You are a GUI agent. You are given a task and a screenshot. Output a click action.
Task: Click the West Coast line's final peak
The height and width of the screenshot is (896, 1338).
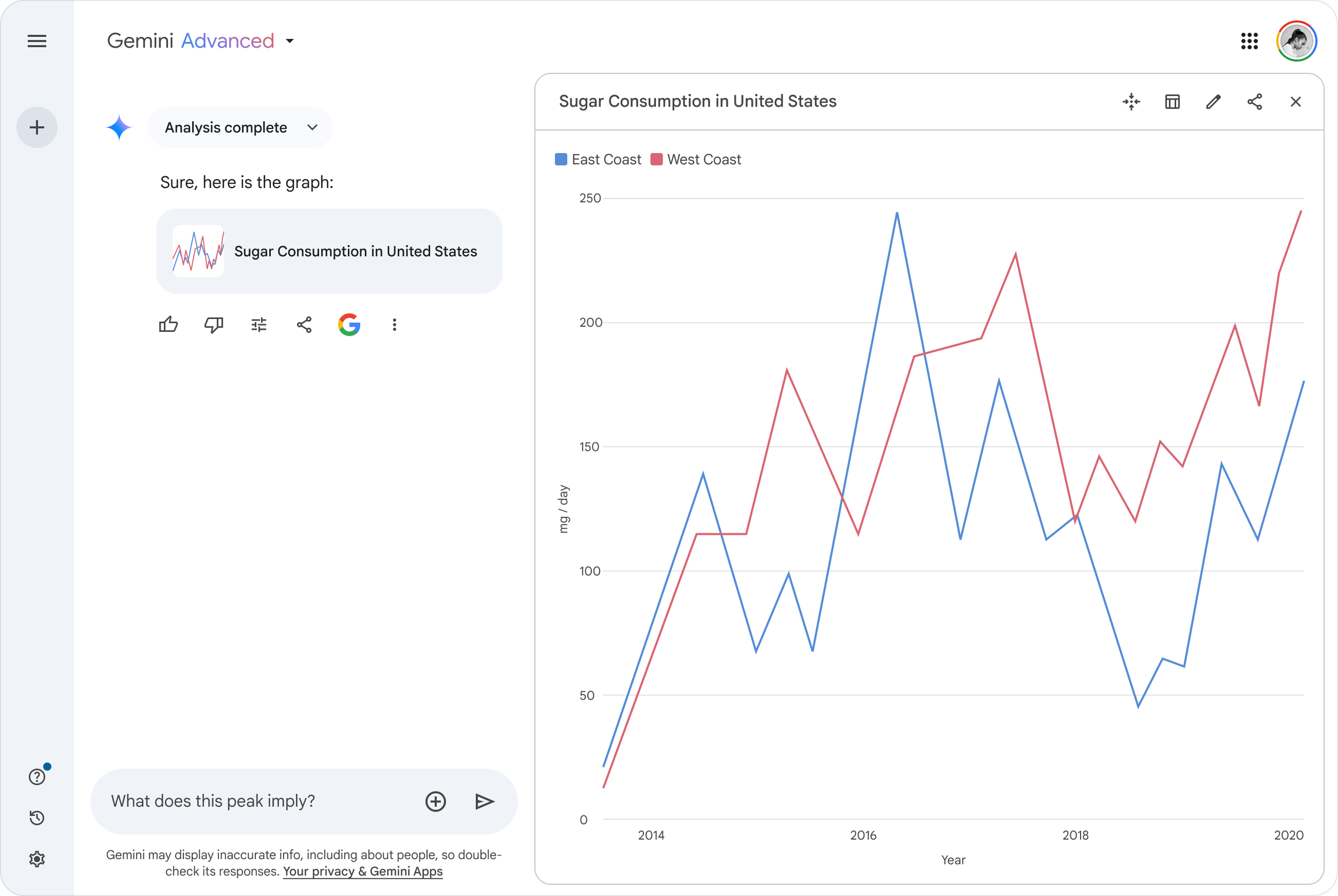coord(1301,211)
